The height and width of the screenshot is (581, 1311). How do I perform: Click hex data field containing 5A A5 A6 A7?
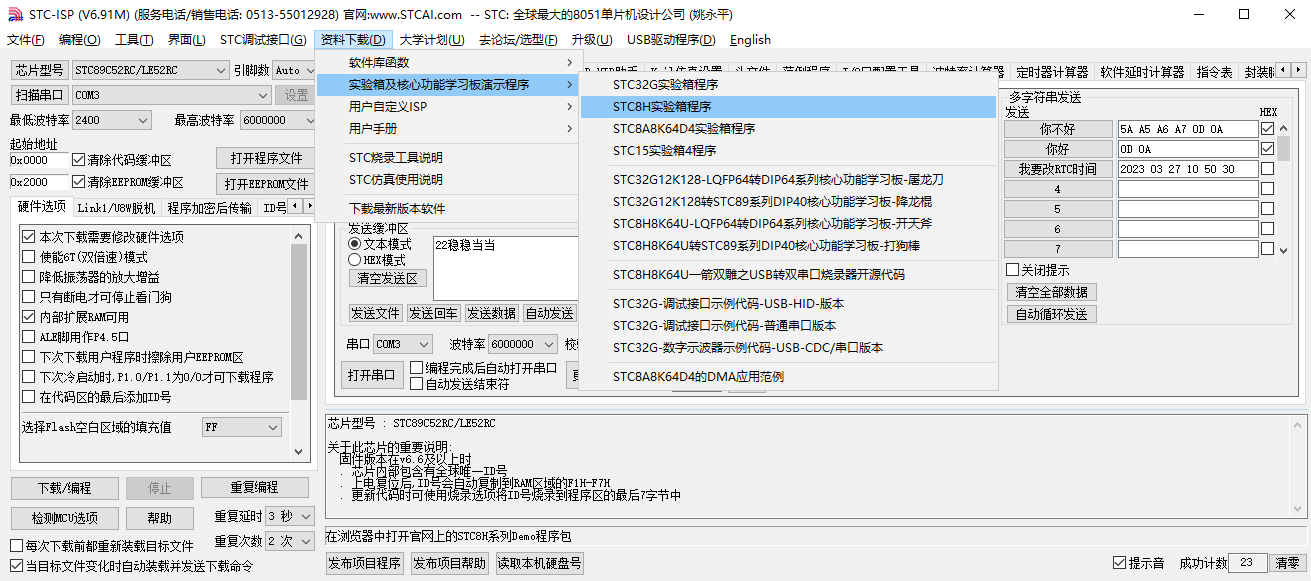pyautogui.click(x=1187, y=129)
